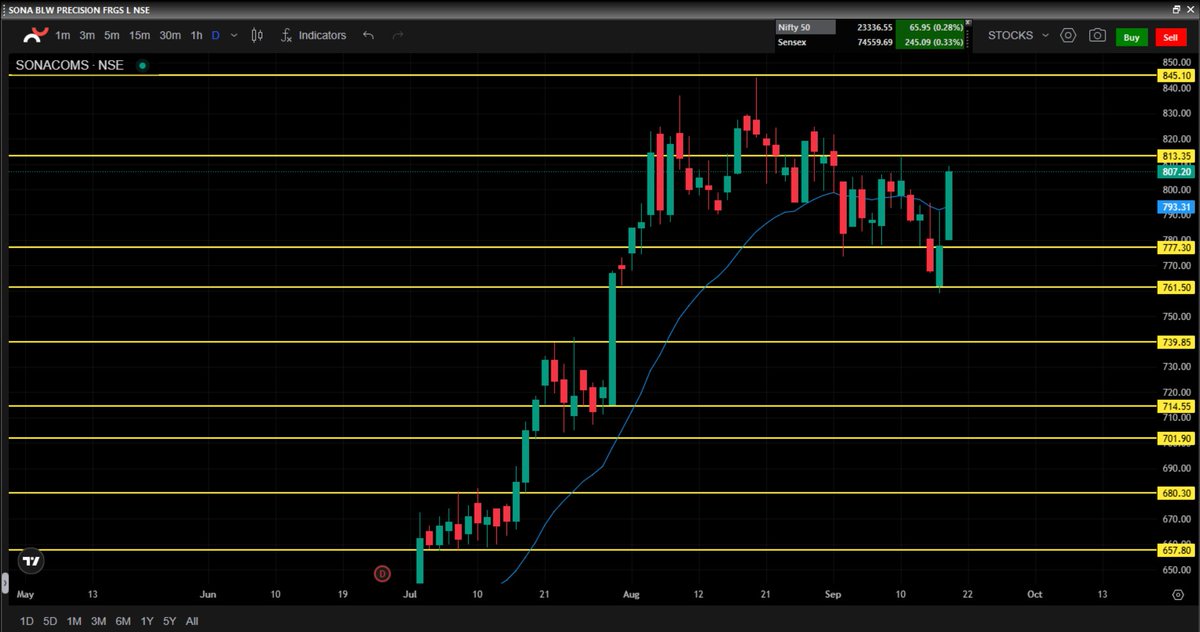The image size is (1200, 632).
Task: Click the green market status dot
Action: point(142,65)
